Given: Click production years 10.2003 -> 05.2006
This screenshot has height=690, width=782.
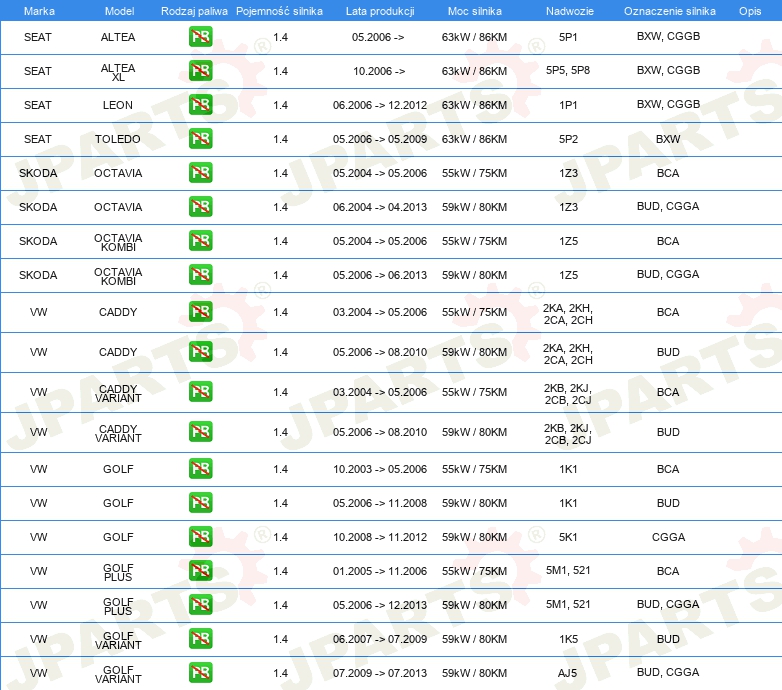Looking at the screenshot, I should 380,469.
